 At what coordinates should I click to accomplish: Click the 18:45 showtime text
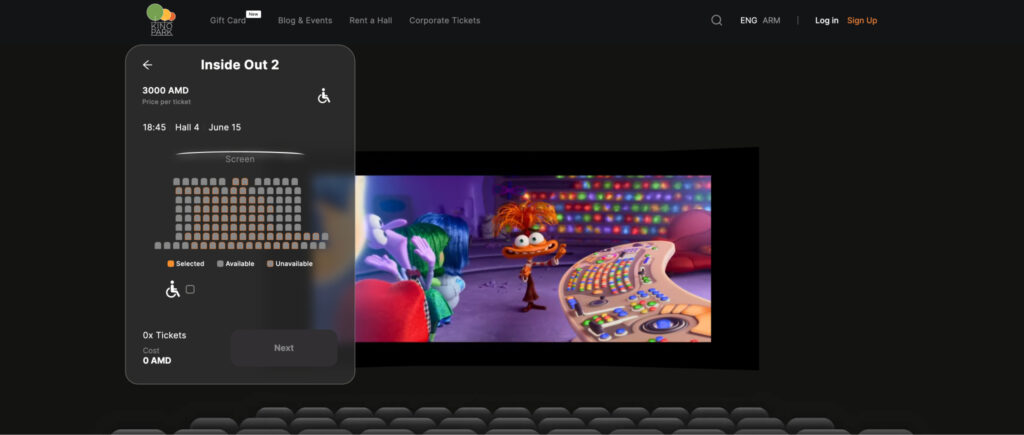pyautogui.click(x=154, y=127)
